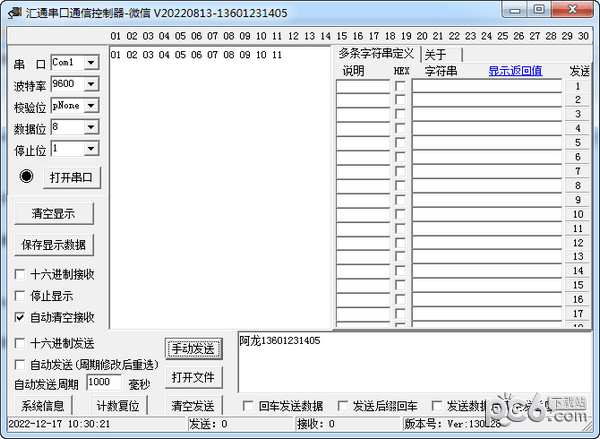Uncheck 自动清空接收 checkbox
600x439 pixels.
click(x=20, y=317)
